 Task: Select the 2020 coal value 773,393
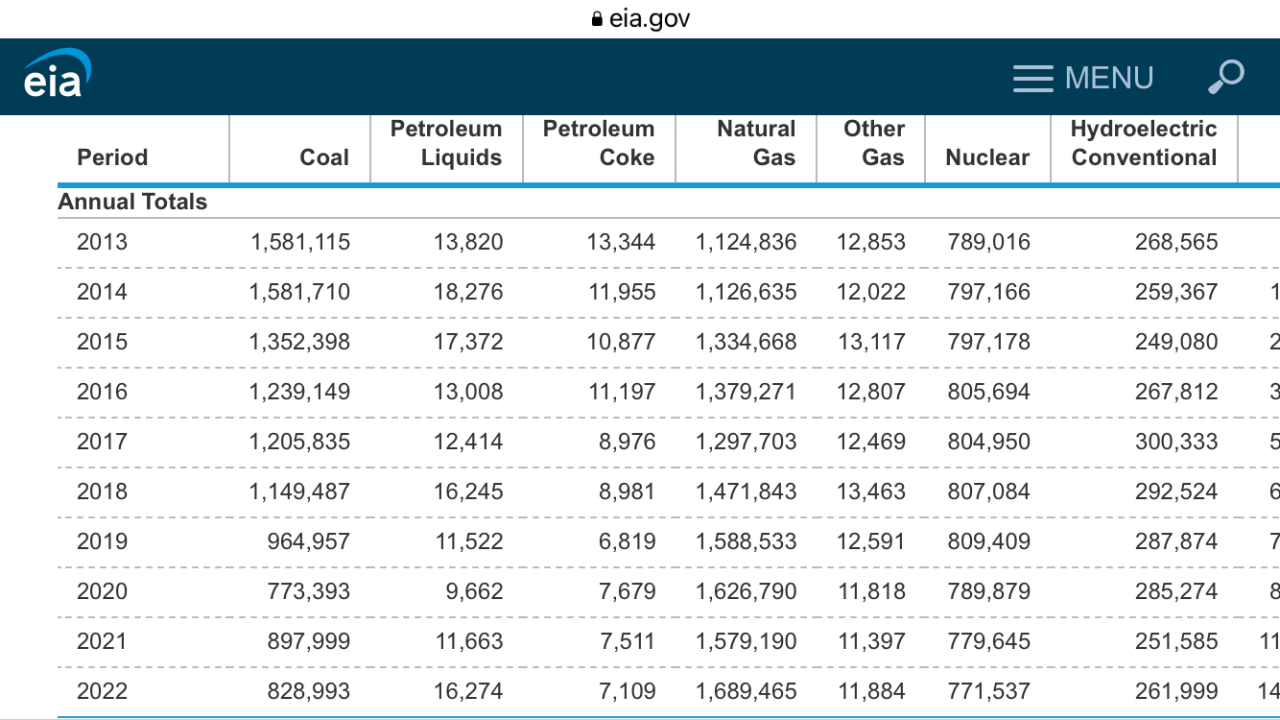click(x=308, y=591)
